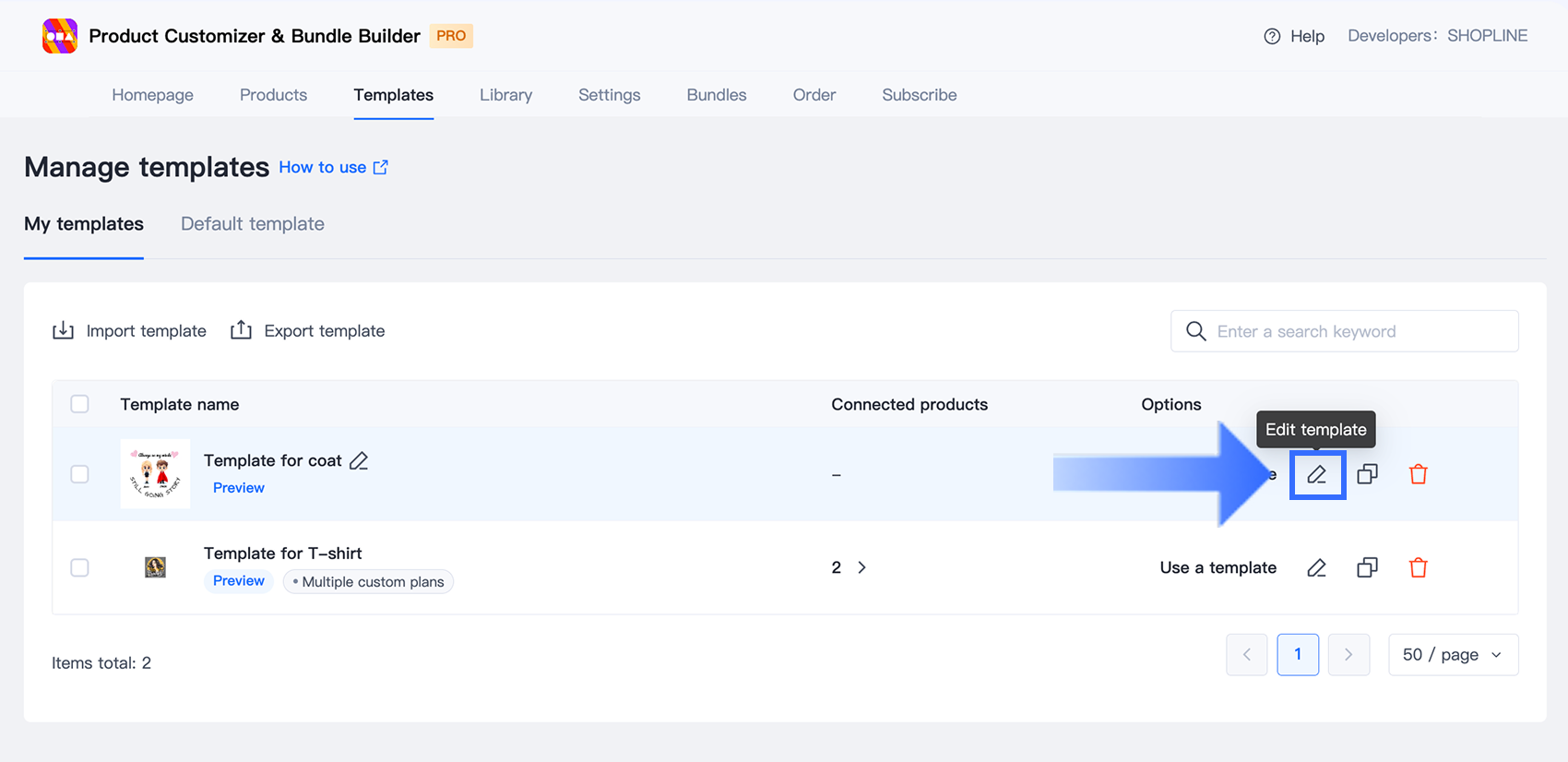Click the magnifier icon in search box
1568x762 pixels.
1195,331
